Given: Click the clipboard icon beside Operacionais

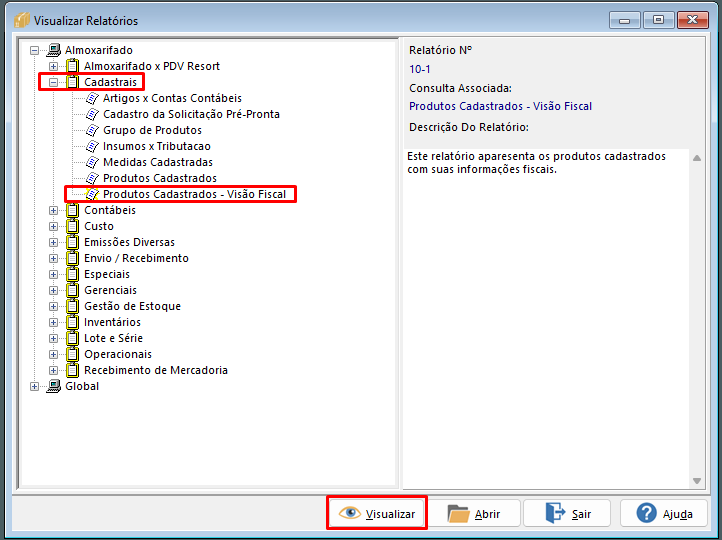Looking at the screenshot, I should click(x=72, y=354).
